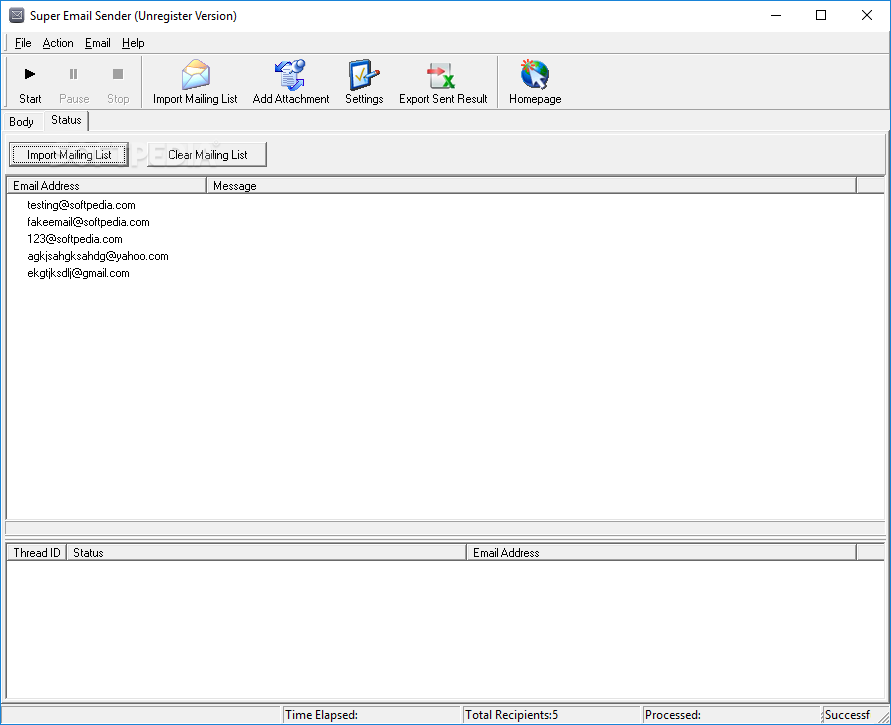
Task: Click the application icon in title bar
Action: pos(16,15)
